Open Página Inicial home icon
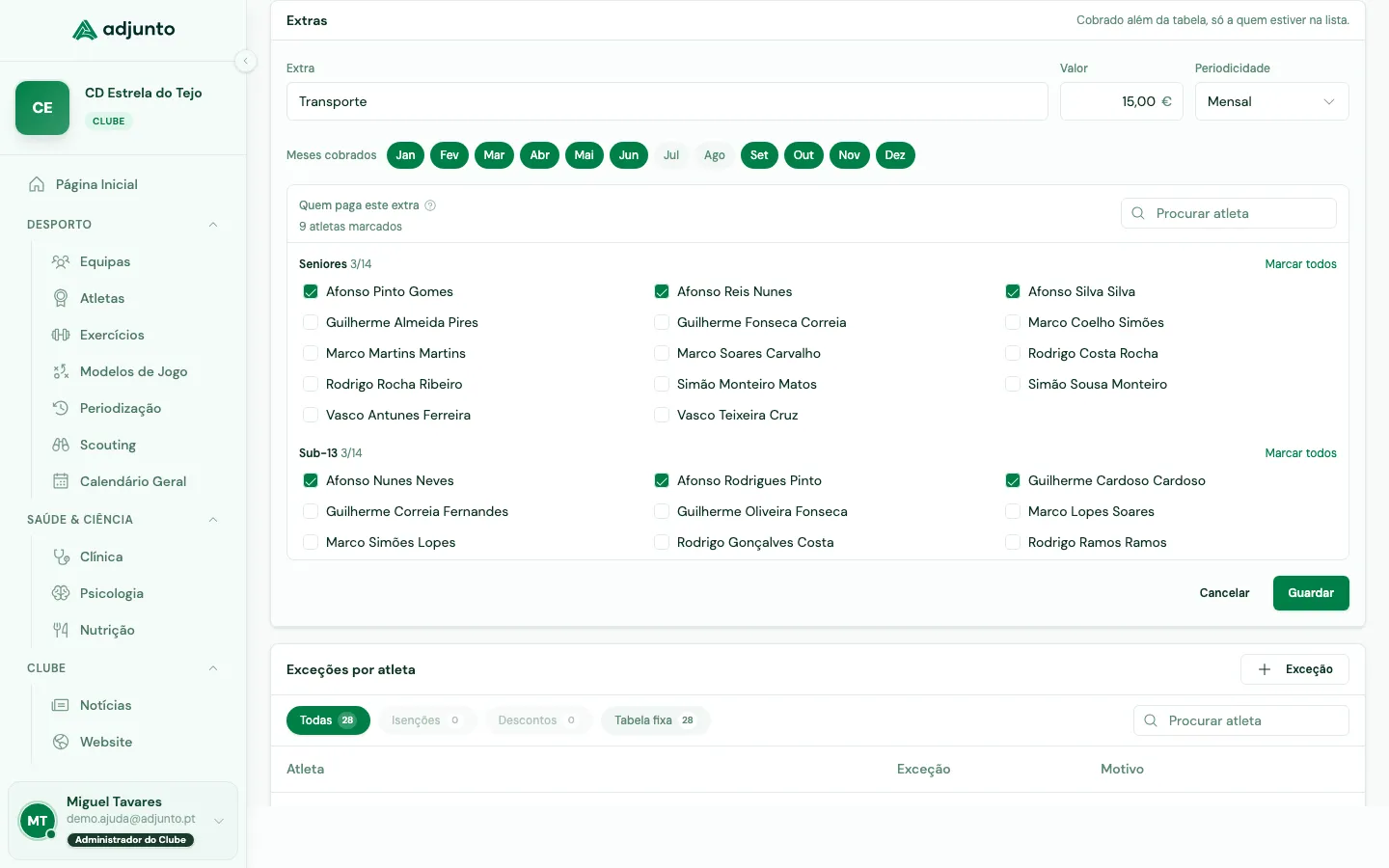 click(37, 184)
